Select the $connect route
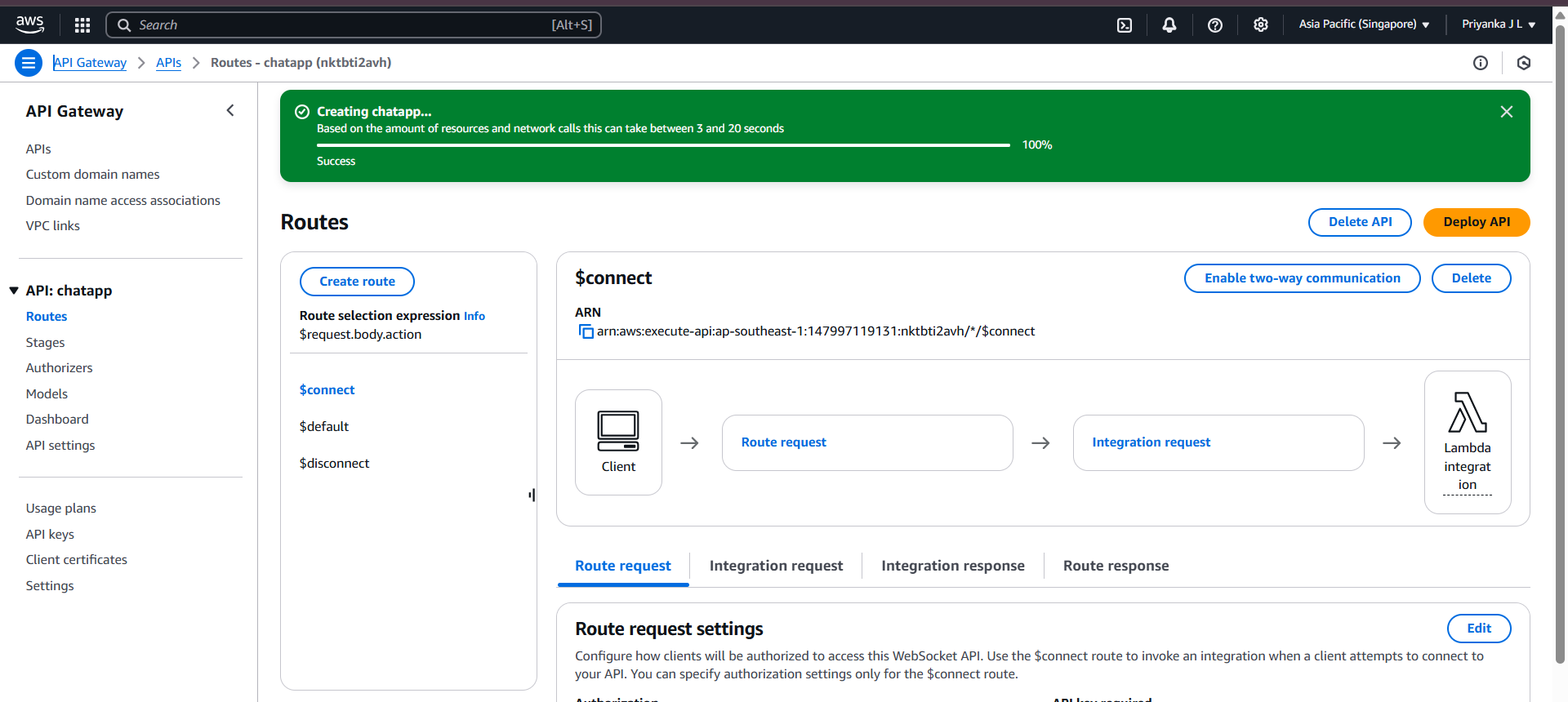The height and width of the screenshot is (702, 1568). [x=327, y=390]
